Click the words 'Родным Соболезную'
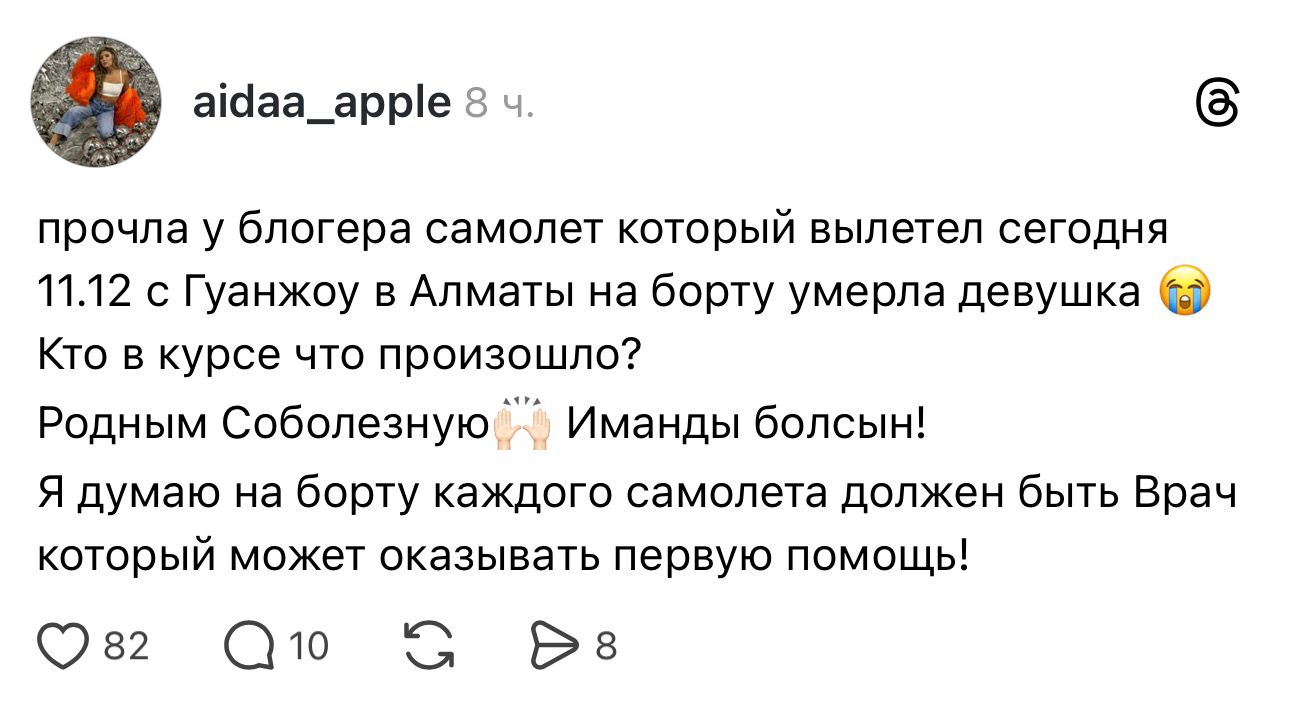 pyautogui.click(x=262, y=429)
